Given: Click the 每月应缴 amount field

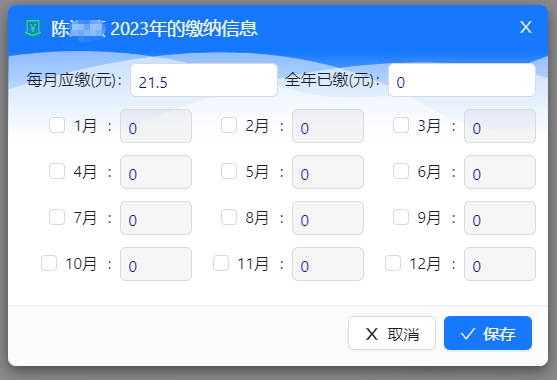Looking at the screenshot, I should [204, 80].
